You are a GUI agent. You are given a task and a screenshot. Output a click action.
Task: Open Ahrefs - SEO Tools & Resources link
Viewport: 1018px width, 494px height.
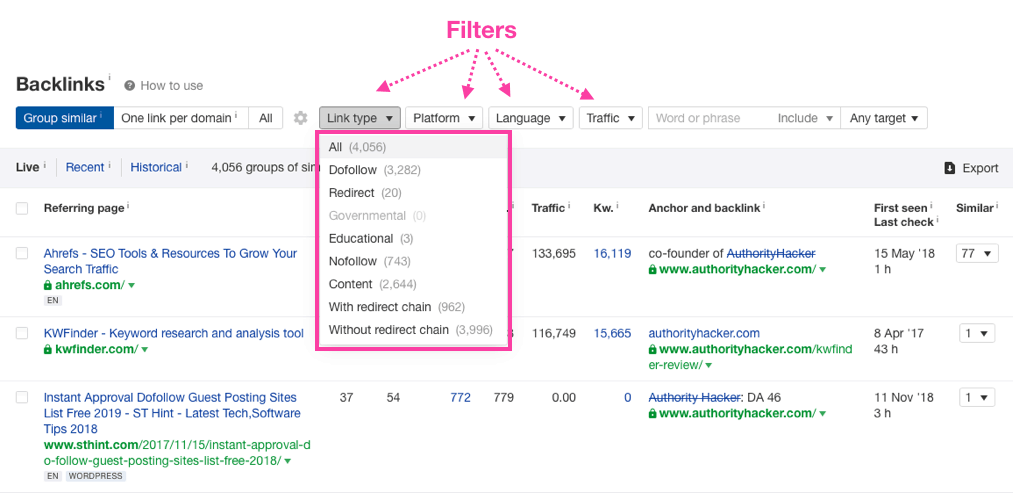170,261
